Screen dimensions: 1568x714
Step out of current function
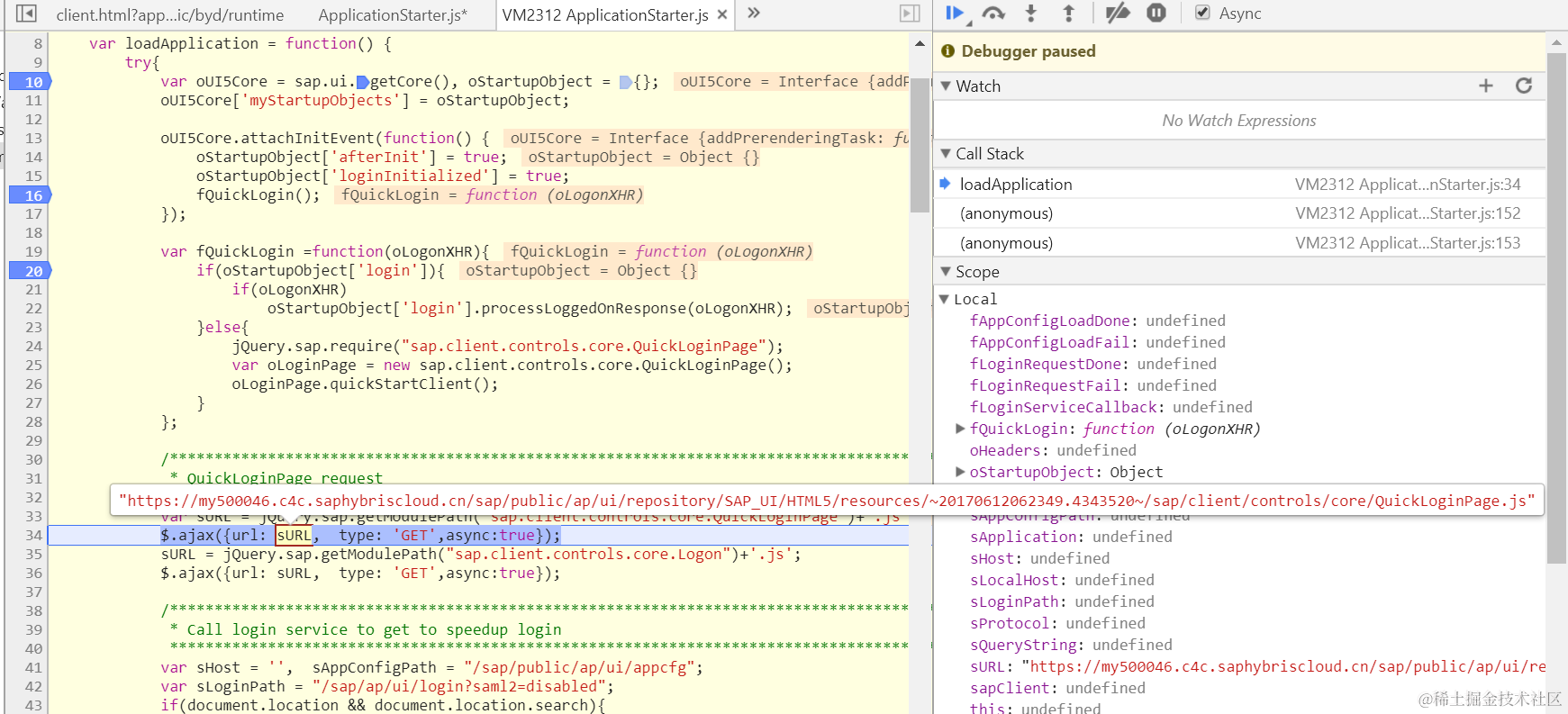pos(1068,14)
